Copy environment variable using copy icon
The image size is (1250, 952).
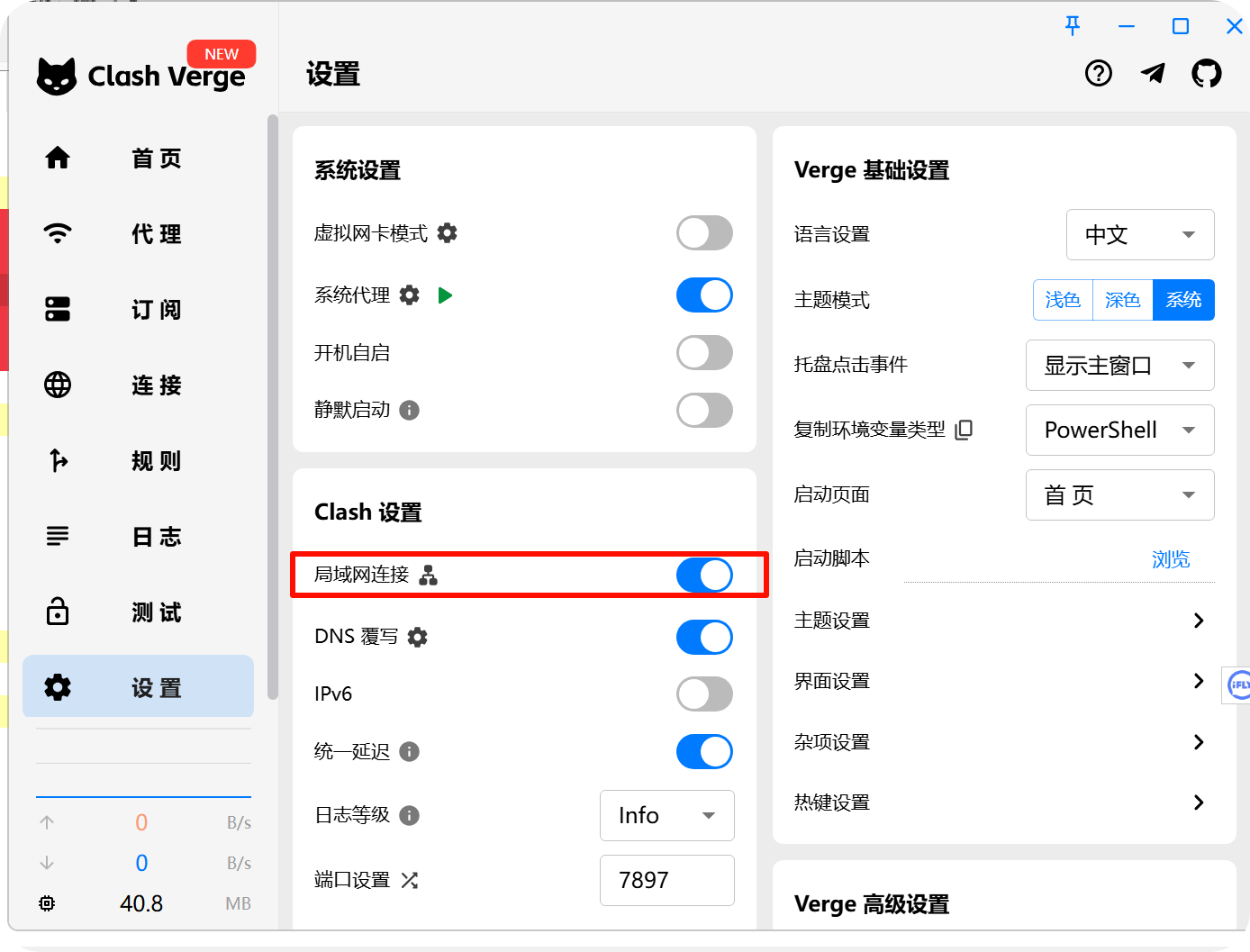click(964, 430)
